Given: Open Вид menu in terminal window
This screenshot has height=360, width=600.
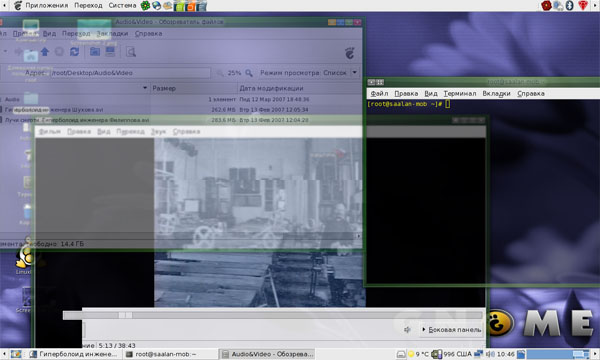Looking at the screenshot, I should coord(430,93).
